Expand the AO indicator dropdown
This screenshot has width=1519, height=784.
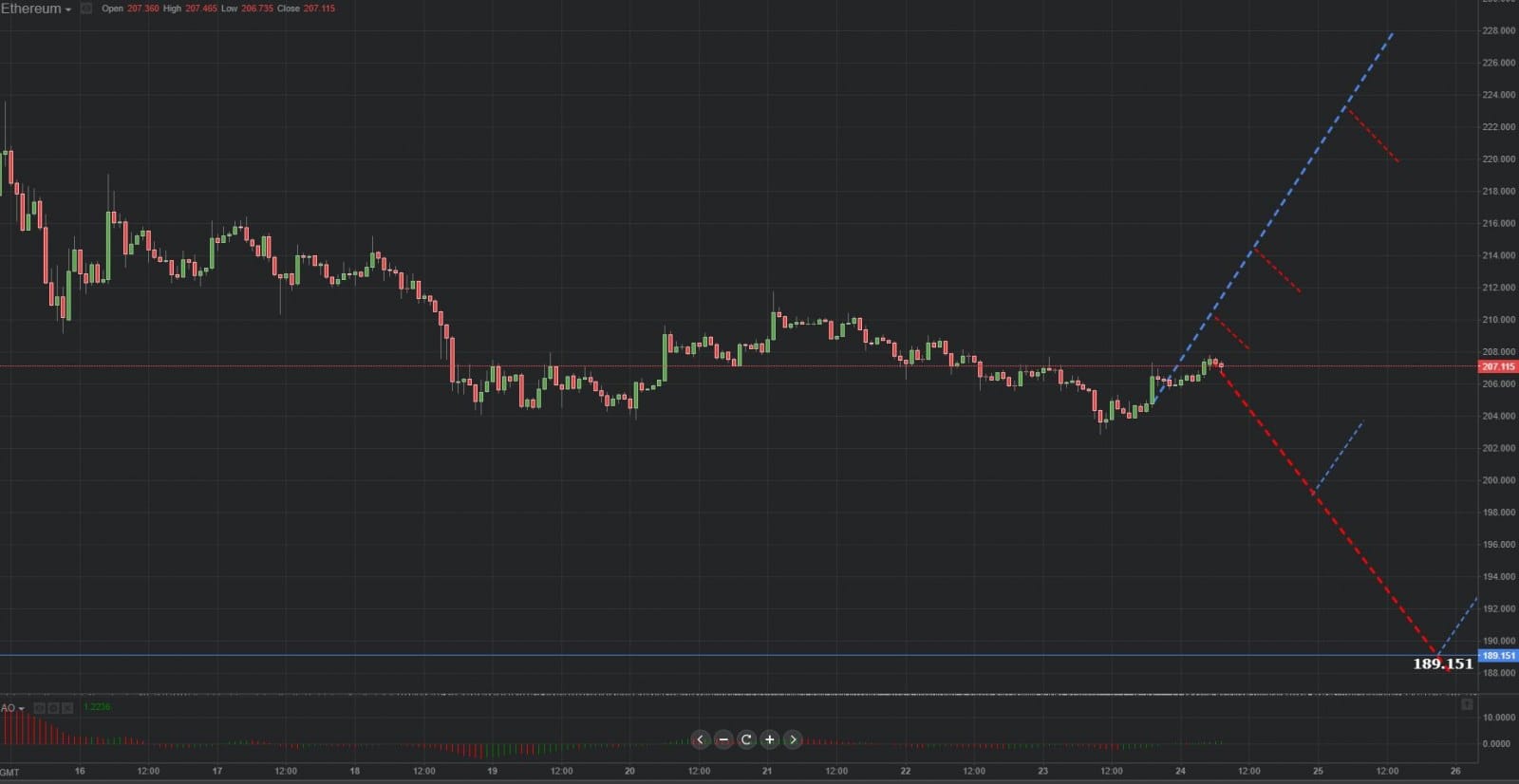coord(13,708)
